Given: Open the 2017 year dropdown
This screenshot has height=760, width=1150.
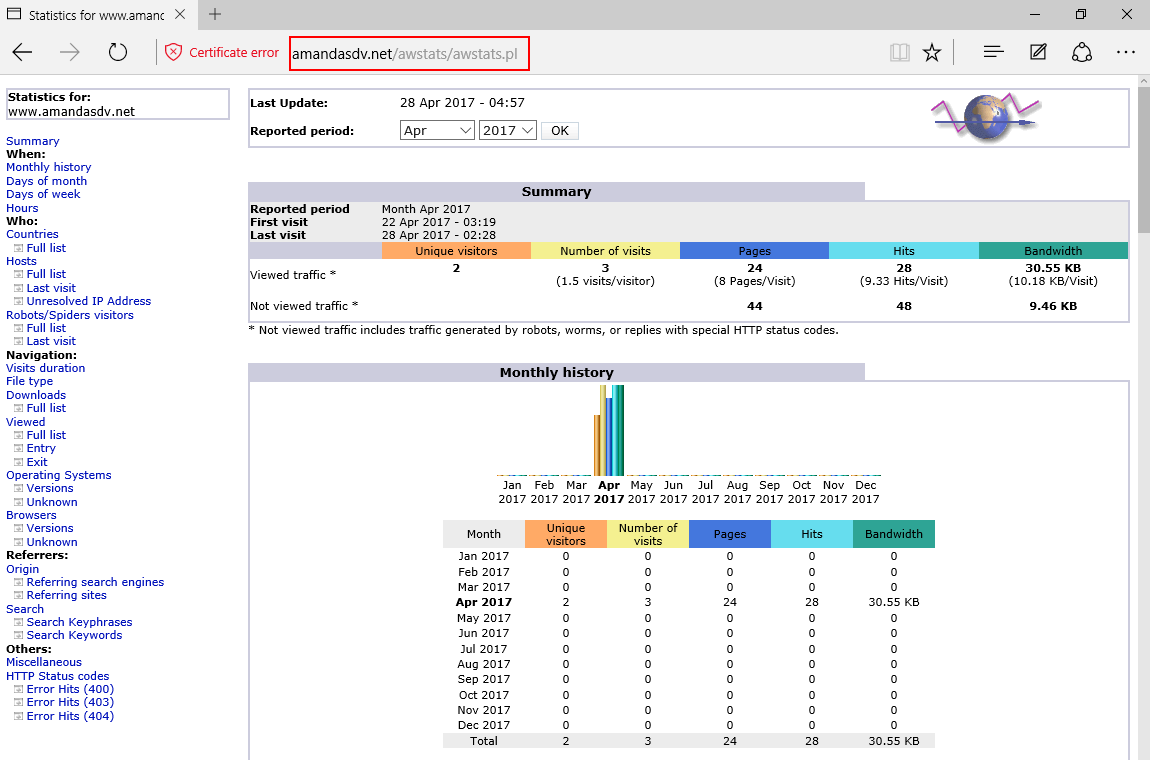Looking at the screenshot, I should (508, 131).
